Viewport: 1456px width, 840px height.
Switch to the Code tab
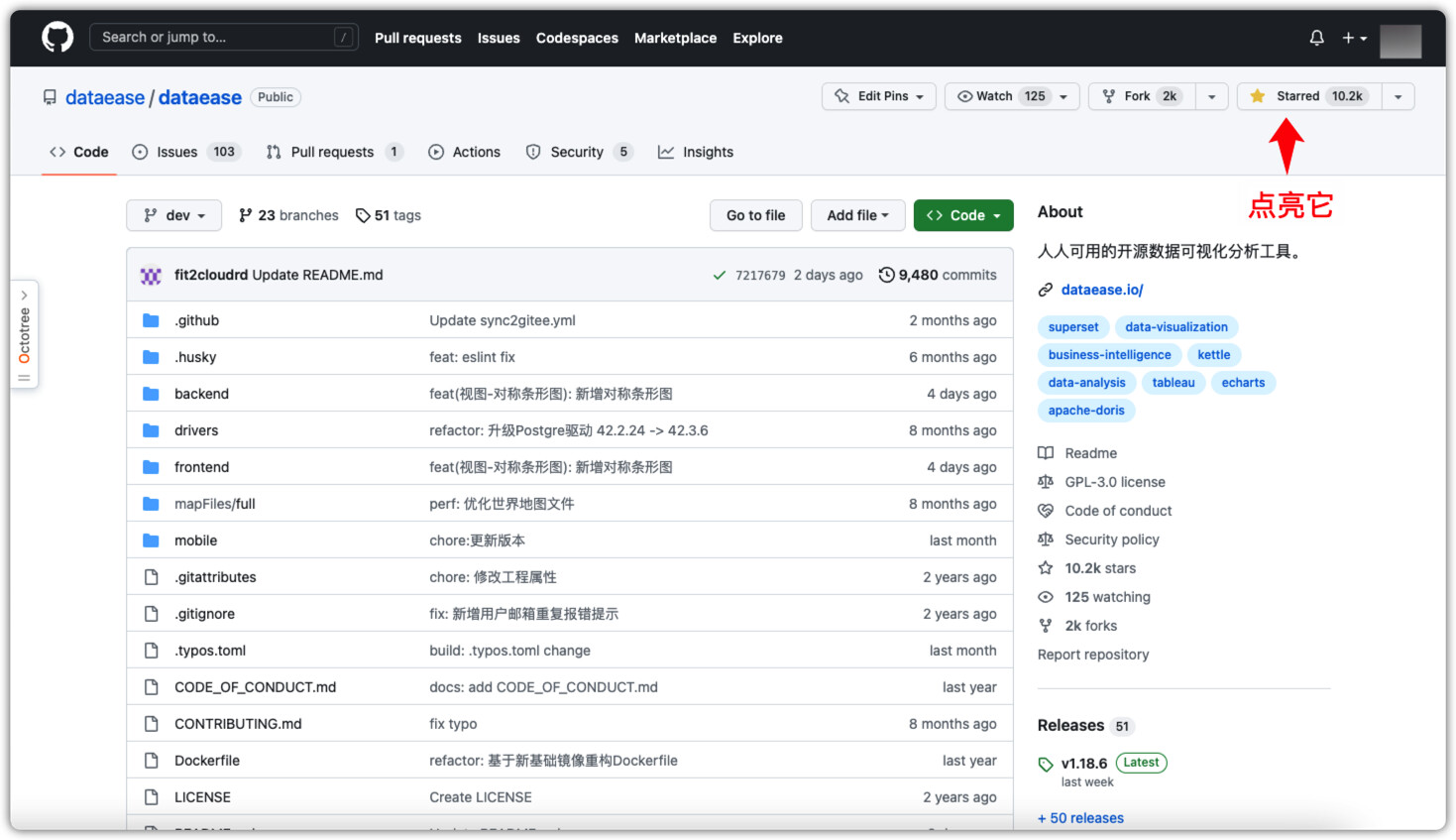[79, 152]
